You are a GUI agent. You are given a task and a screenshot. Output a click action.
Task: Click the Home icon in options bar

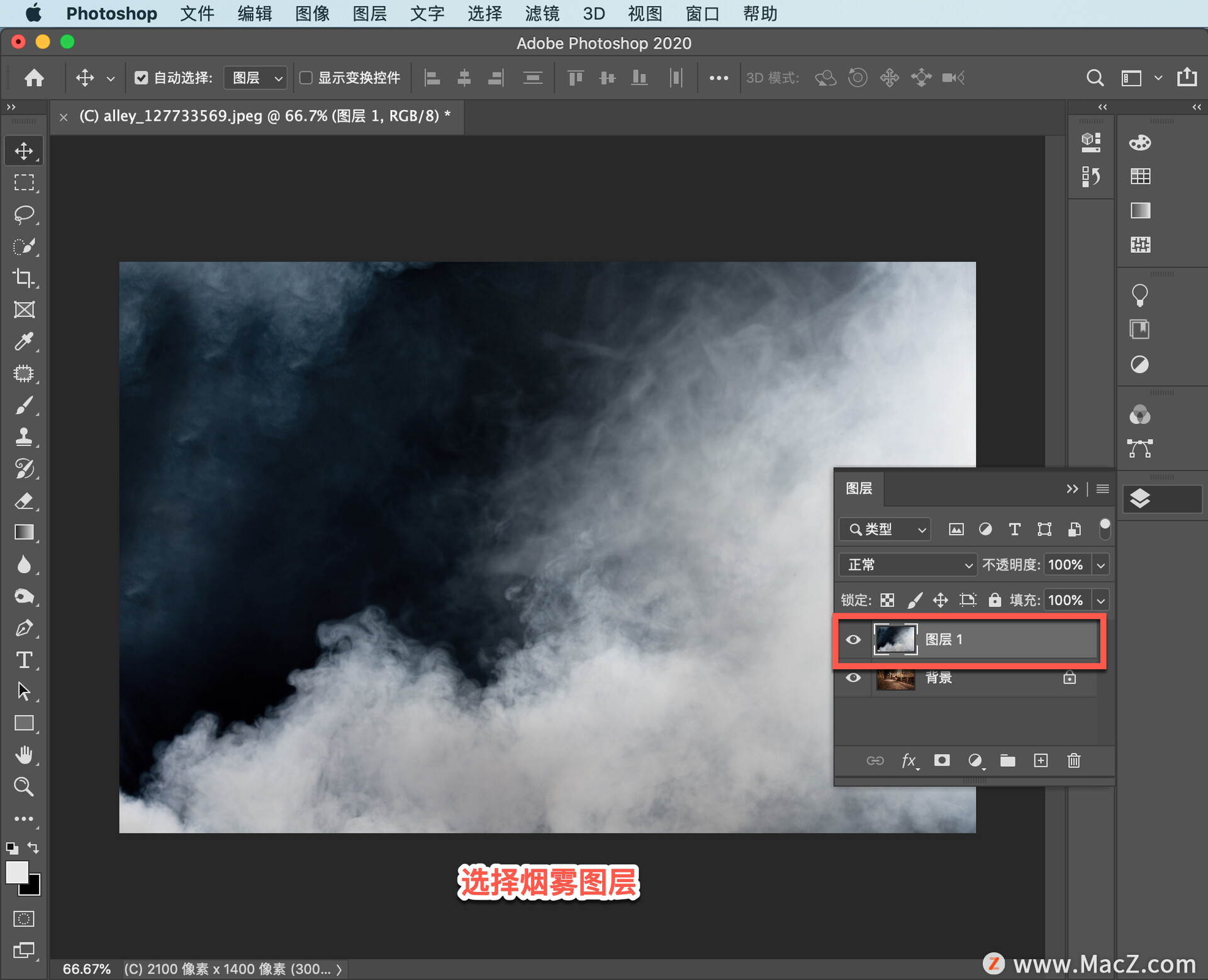click(34, 77)
